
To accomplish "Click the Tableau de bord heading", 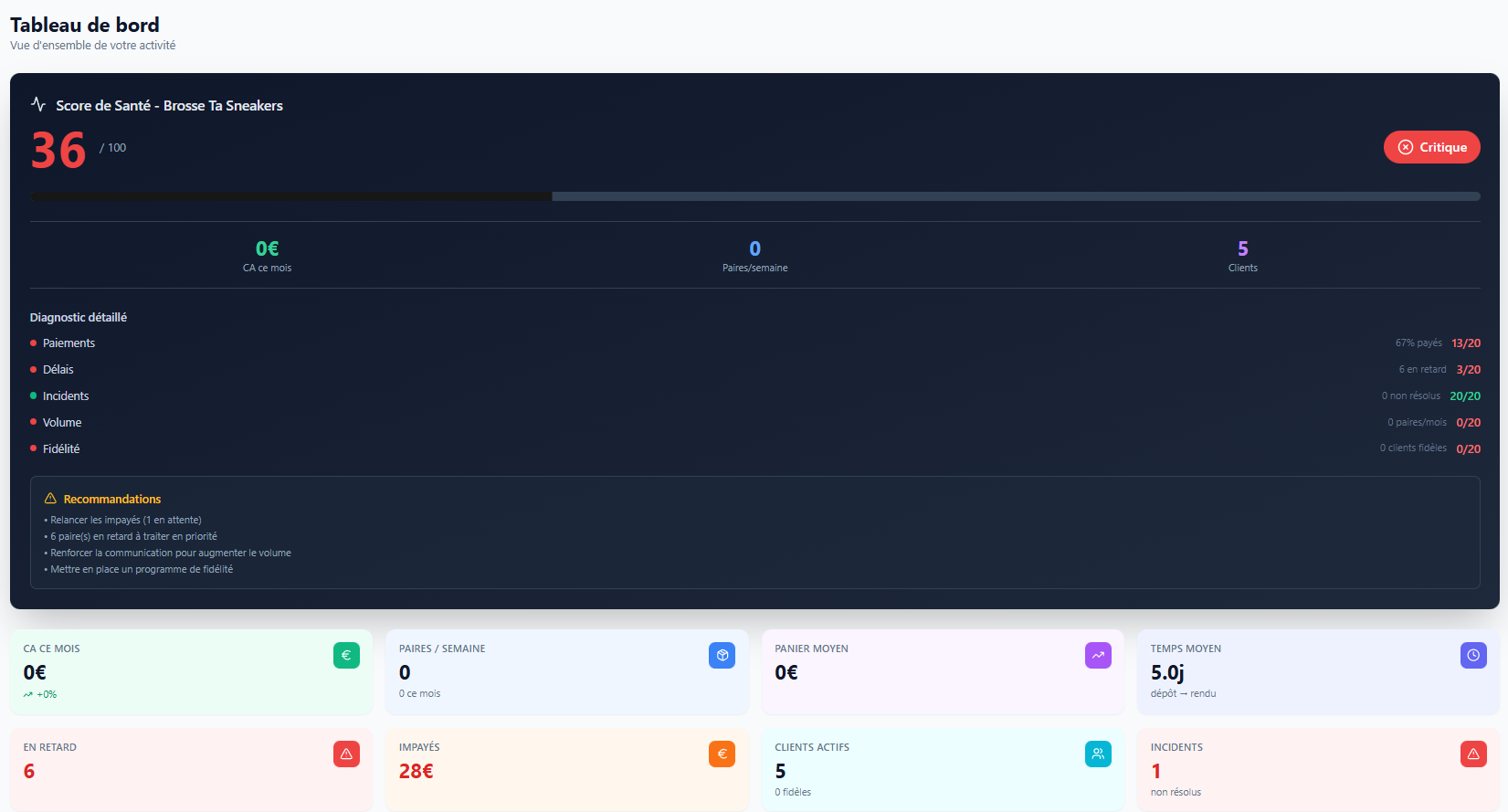I will (85, 25).
